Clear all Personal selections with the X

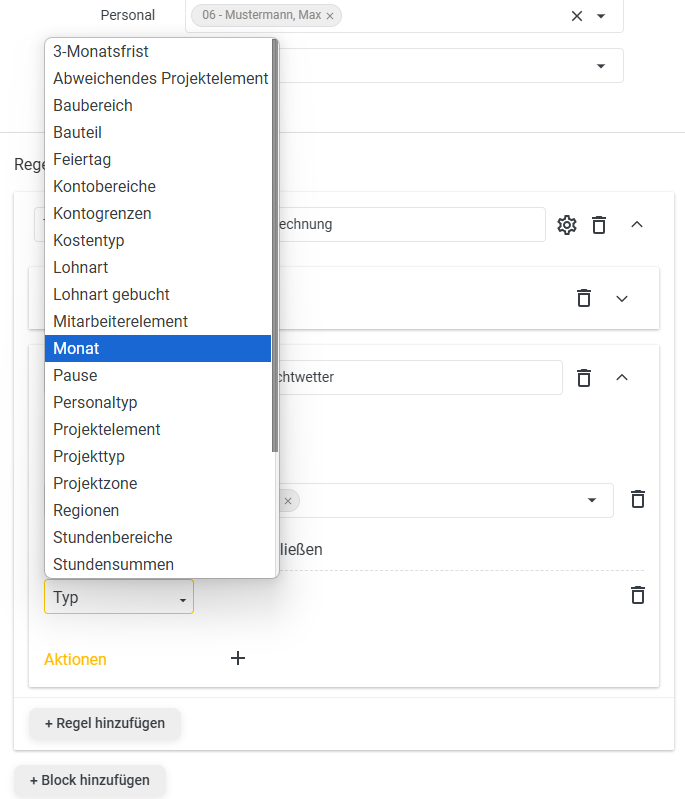[576, 16]
